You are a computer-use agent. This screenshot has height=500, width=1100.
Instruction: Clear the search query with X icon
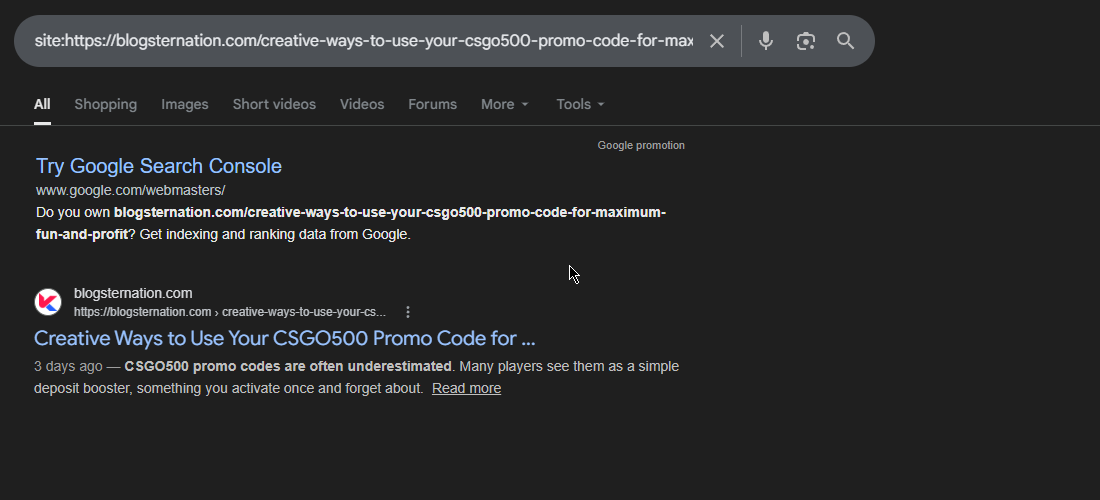[x=717, y=41]
